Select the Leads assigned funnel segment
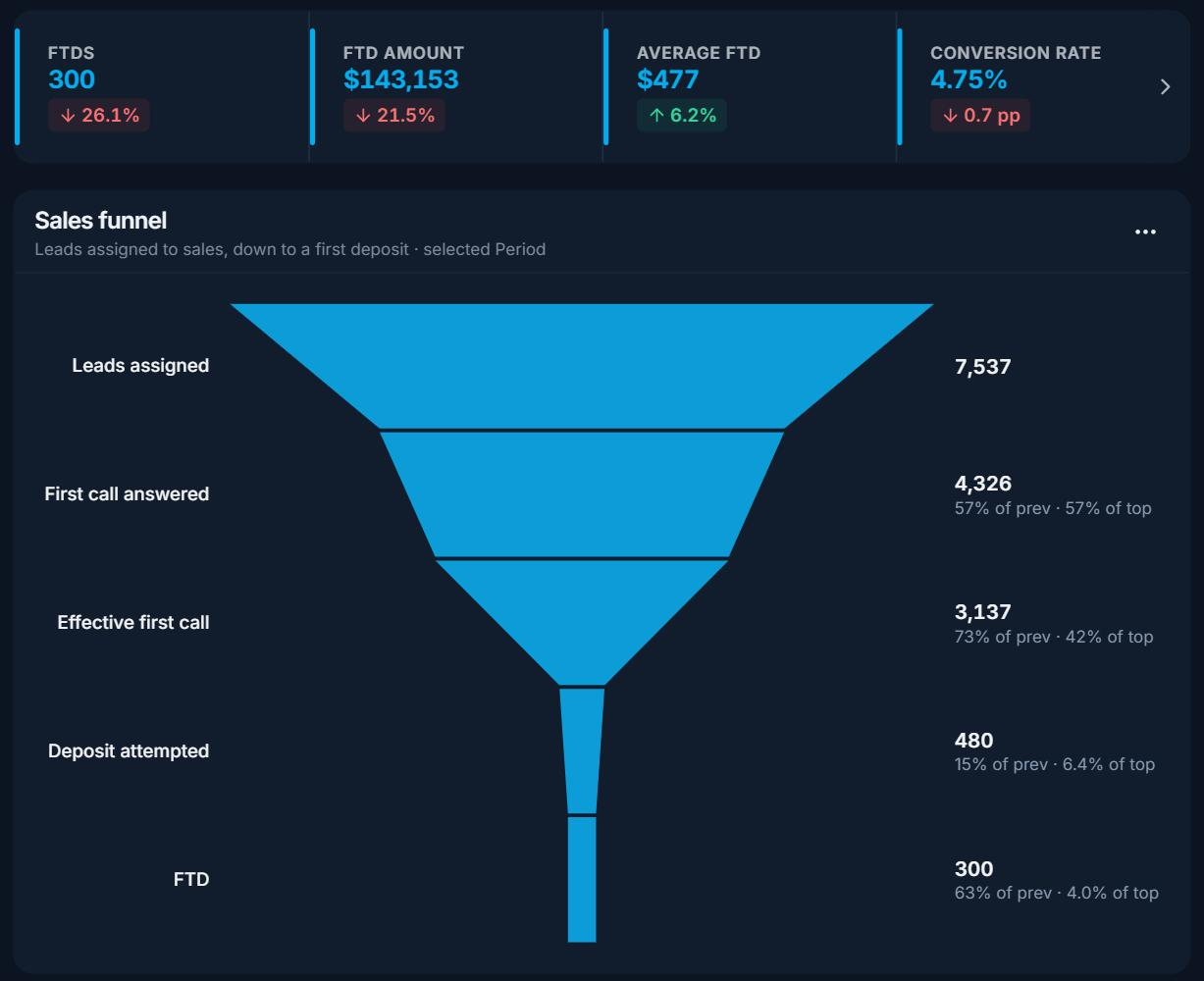 tap(582, 366)
